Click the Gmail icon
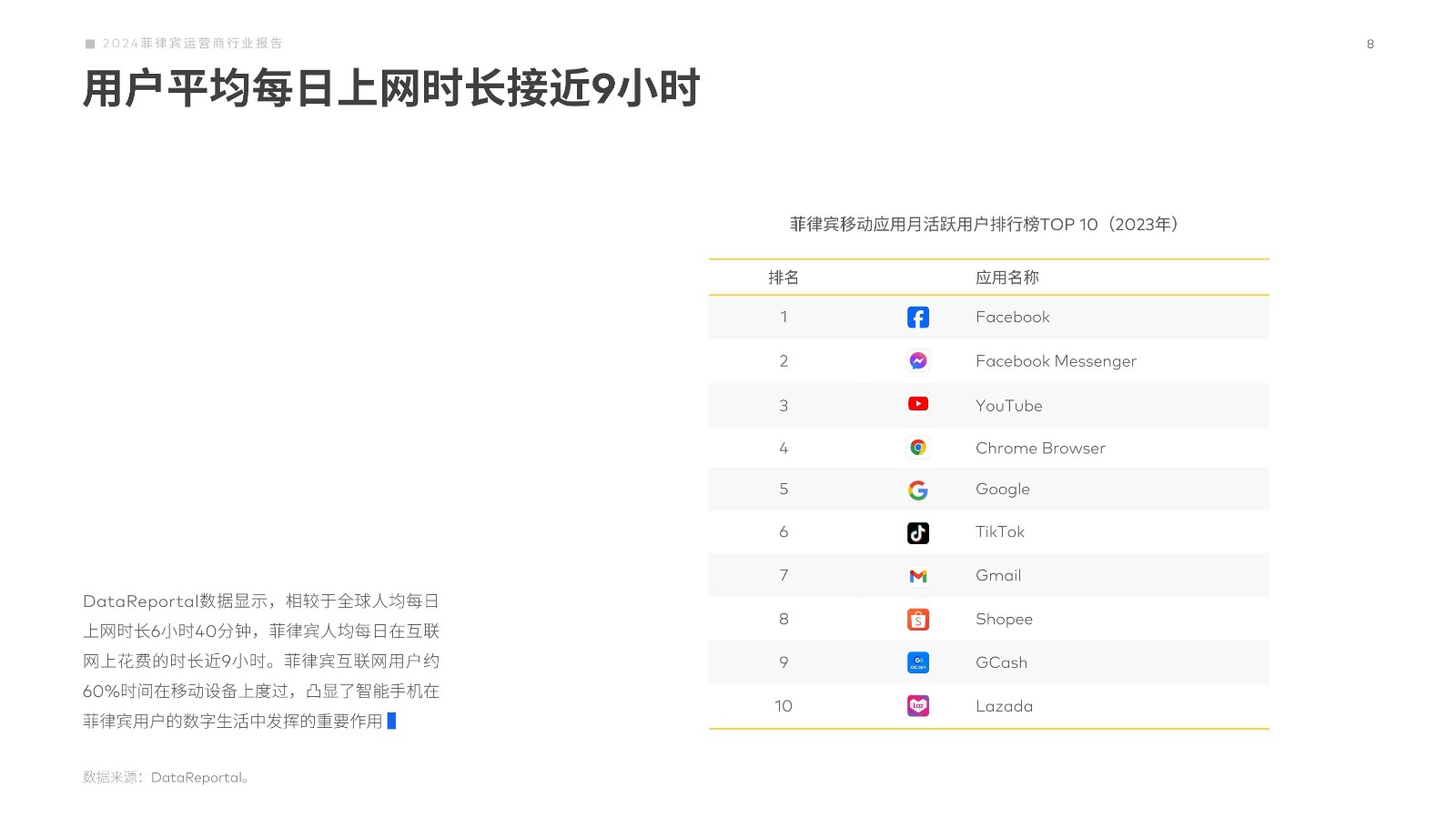1456x818 pixels. point(918,576)
